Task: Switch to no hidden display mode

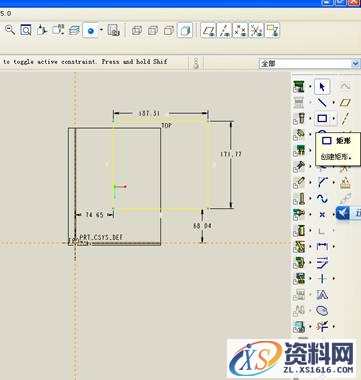Action: click(x=169, y=31)
